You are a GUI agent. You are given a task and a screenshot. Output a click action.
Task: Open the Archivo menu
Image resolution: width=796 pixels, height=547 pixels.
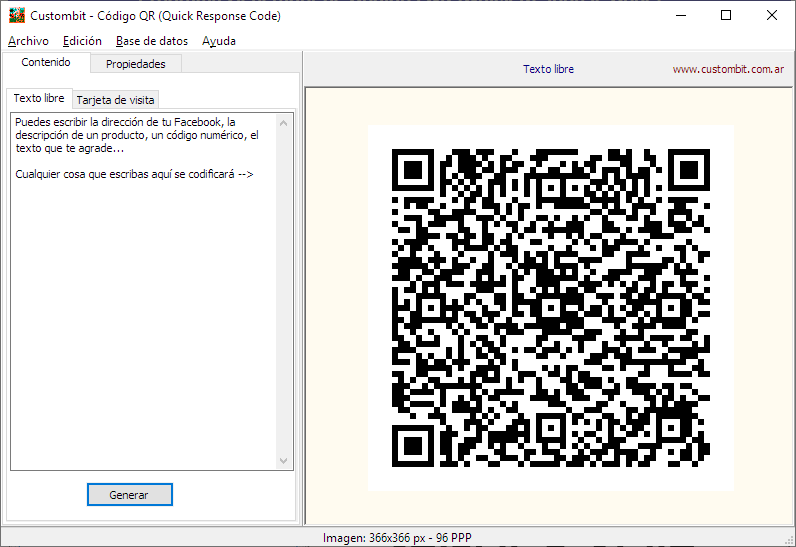coord(28,41)
